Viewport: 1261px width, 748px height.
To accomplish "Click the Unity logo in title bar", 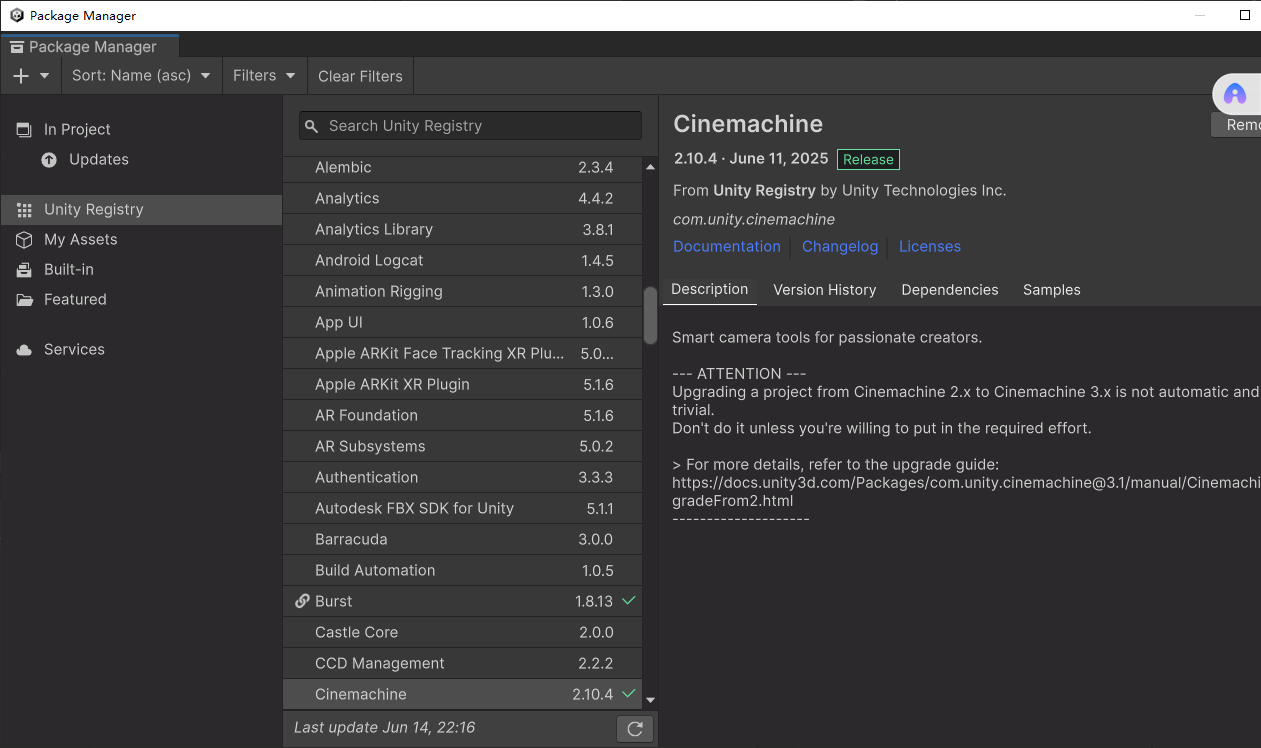I will (x=16, y=15).
